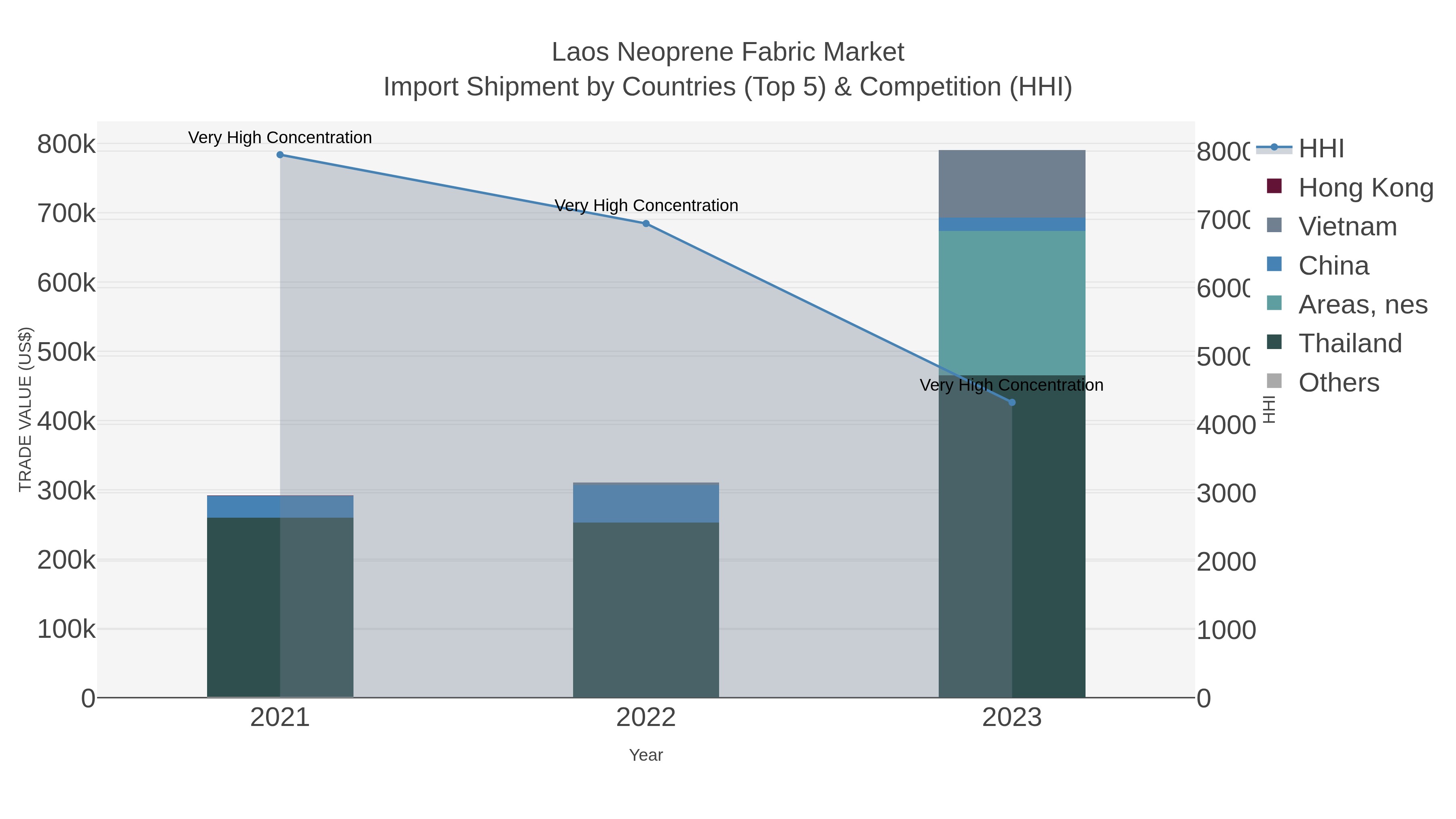This screenshot has width=1456, height=819.
Task: Click China bar segment for 2022
Action: [646, 504]
